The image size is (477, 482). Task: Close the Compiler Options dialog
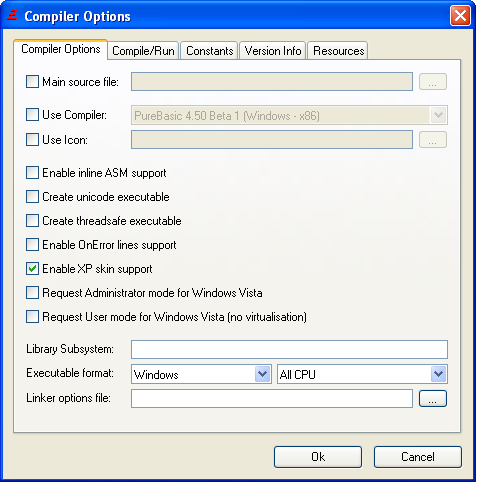[460, 15]
